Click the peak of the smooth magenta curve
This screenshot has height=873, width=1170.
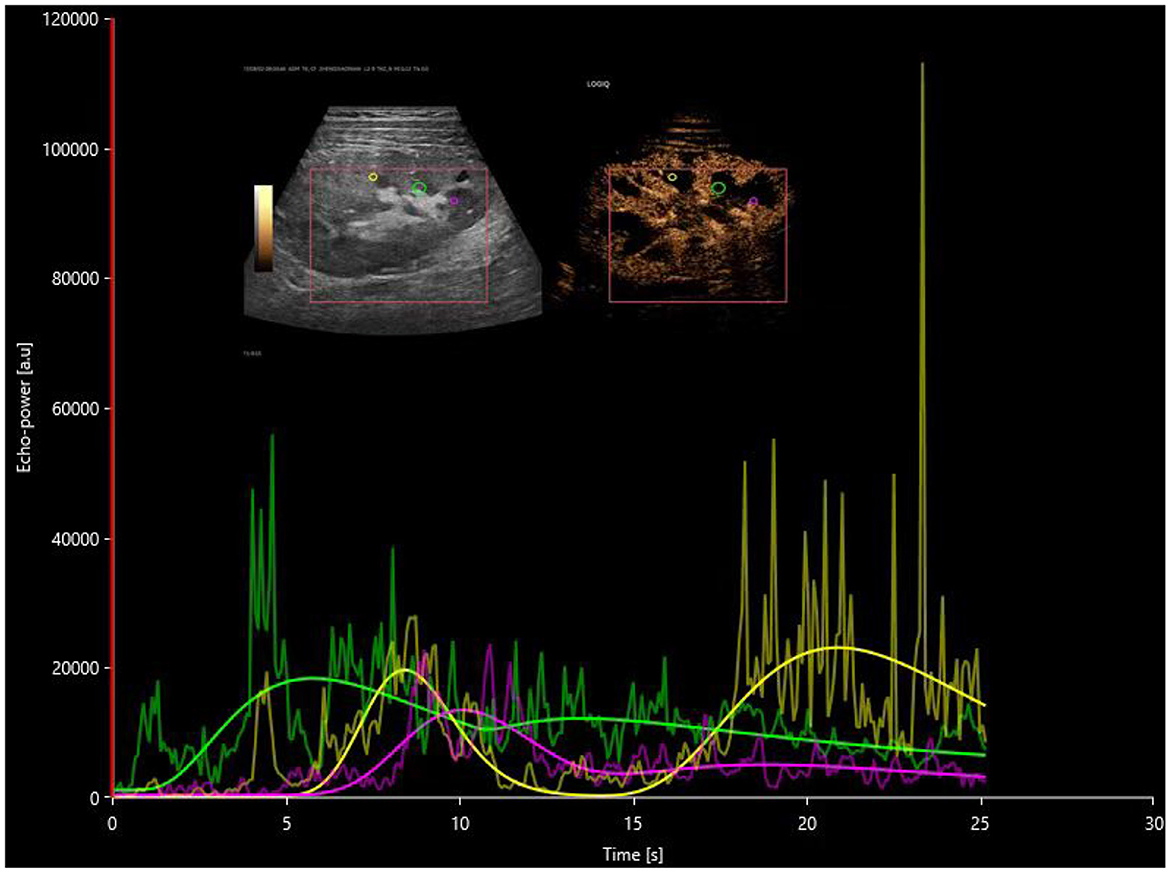pyautogui.click(x=462, y=709)
